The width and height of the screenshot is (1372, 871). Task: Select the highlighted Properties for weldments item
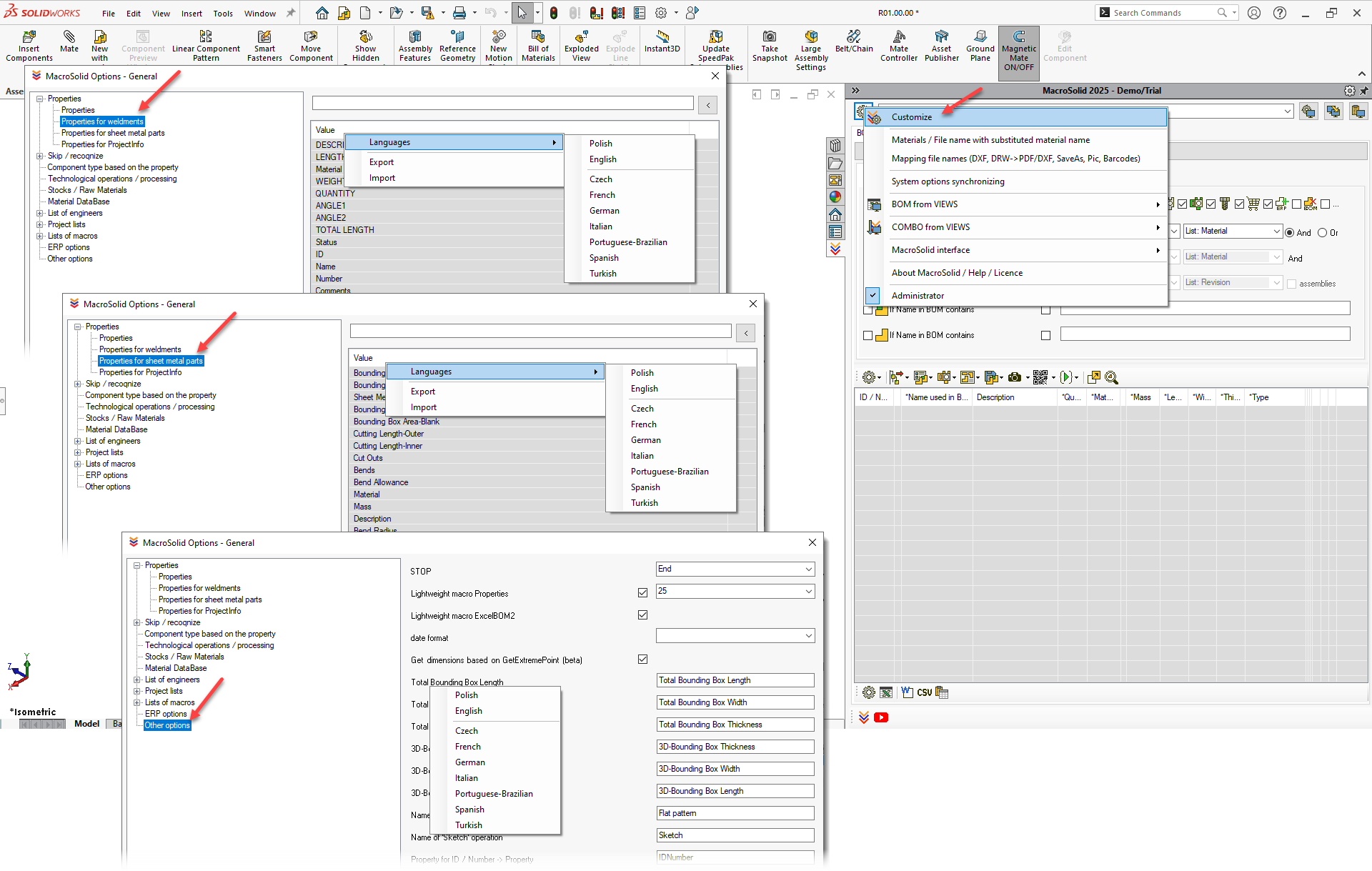(102, 121)
